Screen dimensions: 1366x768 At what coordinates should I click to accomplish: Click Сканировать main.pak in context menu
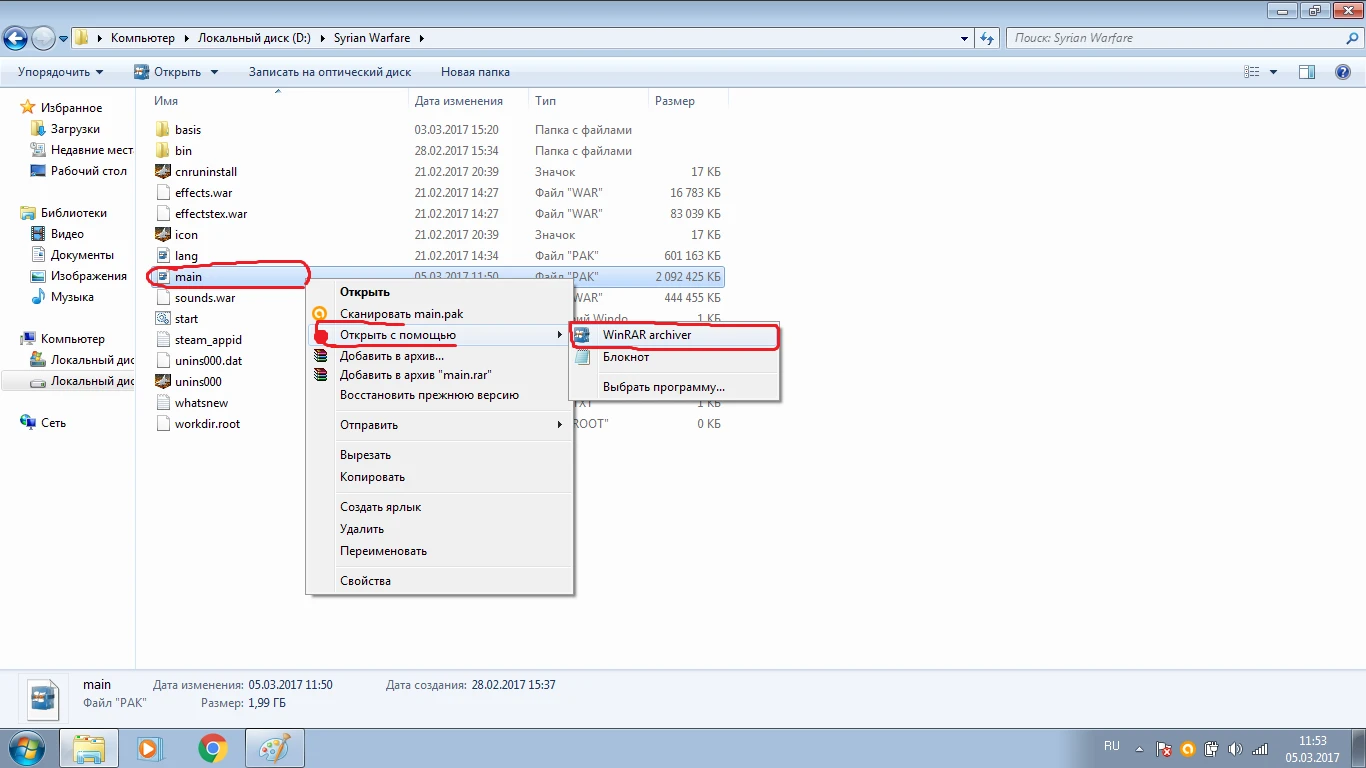(x=440, y=314)
